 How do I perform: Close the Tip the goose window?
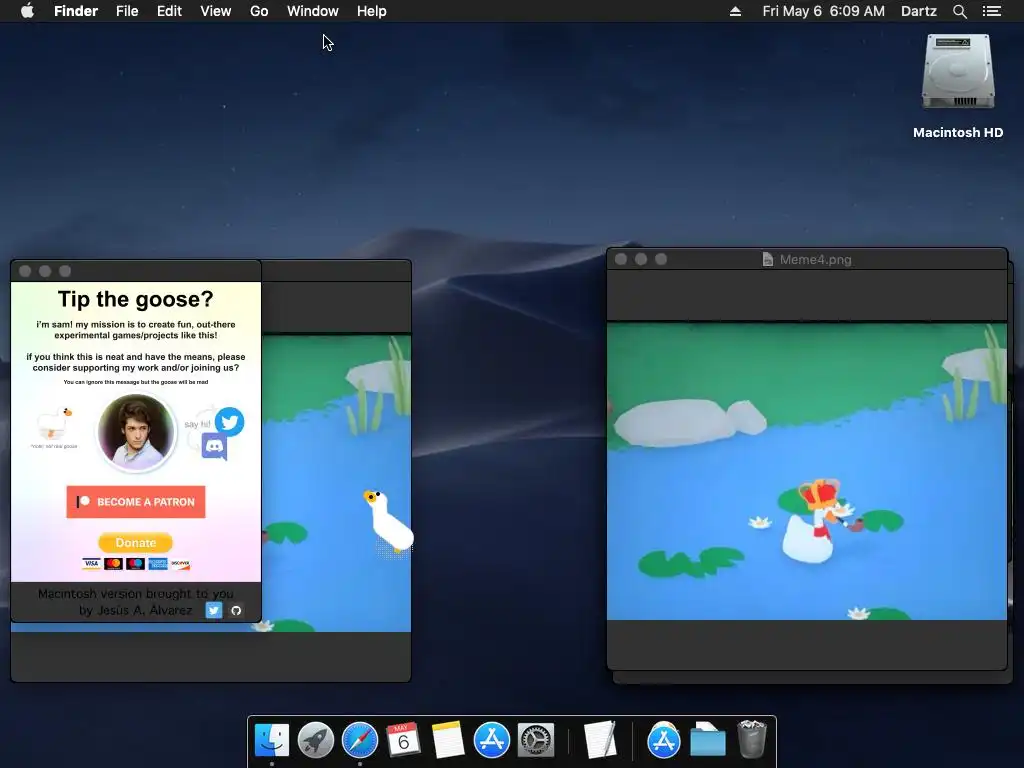[25, 271]
